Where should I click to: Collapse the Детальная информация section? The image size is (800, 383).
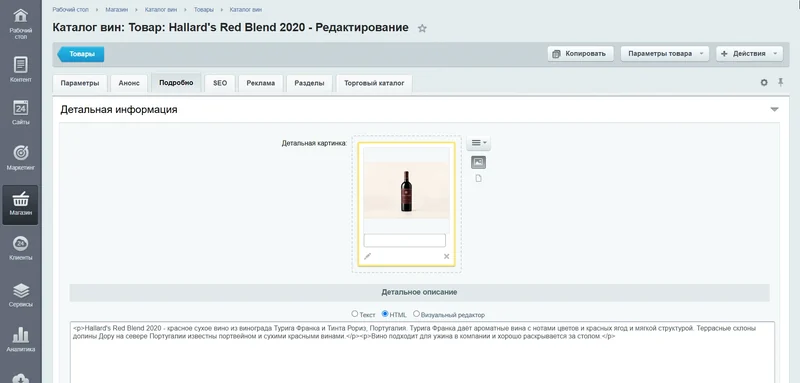point(774,110)
